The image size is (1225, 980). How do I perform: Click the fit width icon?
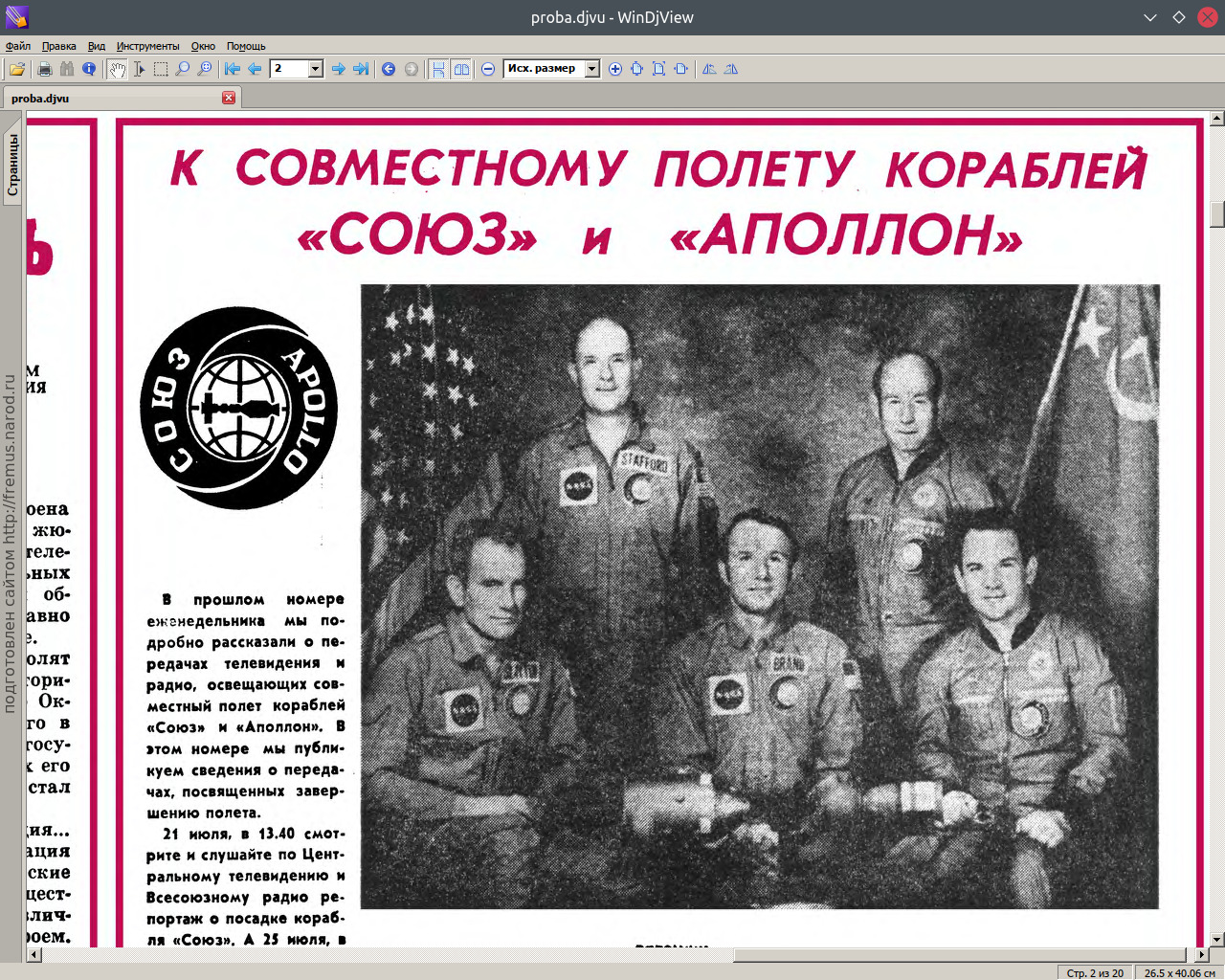(x=680, y=69)
